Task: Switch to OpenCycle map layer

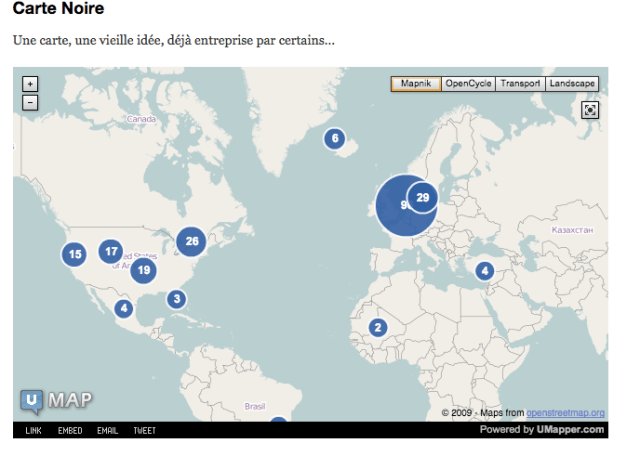Action: pyautogui.click(x=468, y=84)
